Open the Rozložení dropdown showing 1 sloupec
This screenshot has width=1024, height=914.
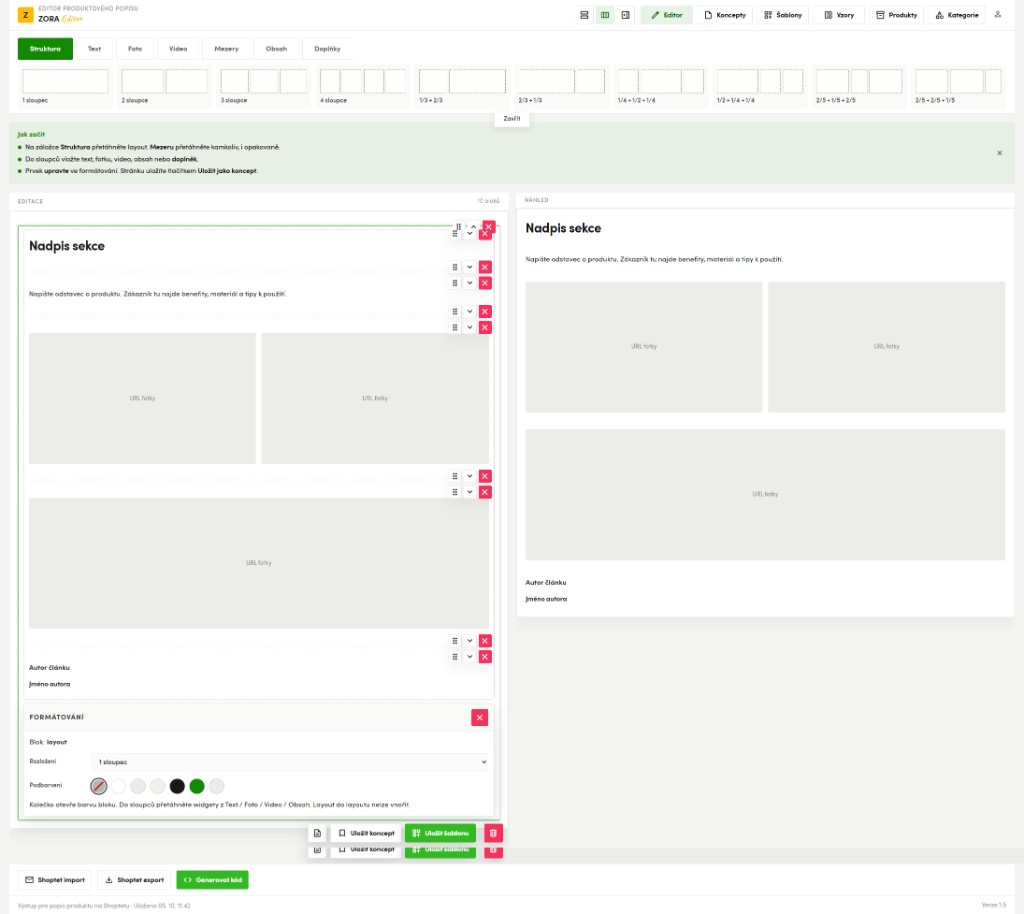(289, 762)
